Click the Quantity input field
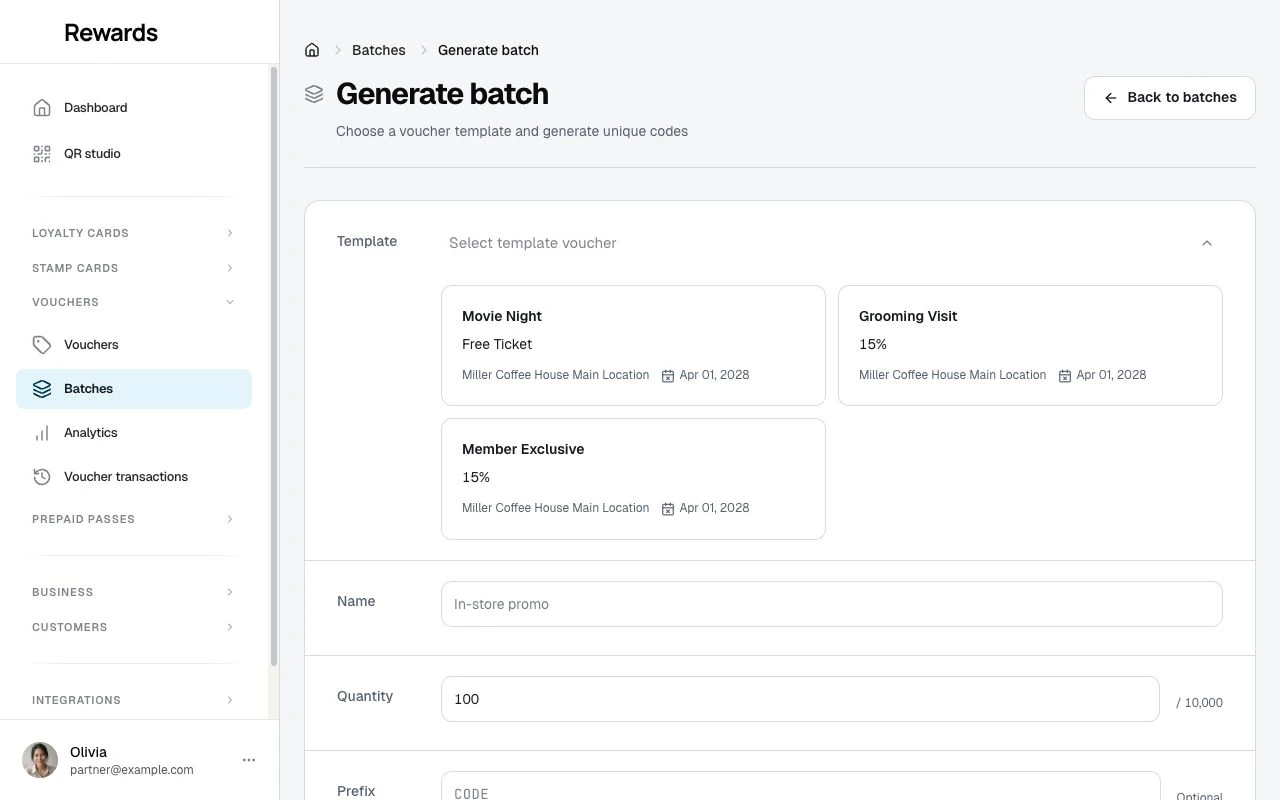Viewport: 1280px width, 800px height. [800, 699]
